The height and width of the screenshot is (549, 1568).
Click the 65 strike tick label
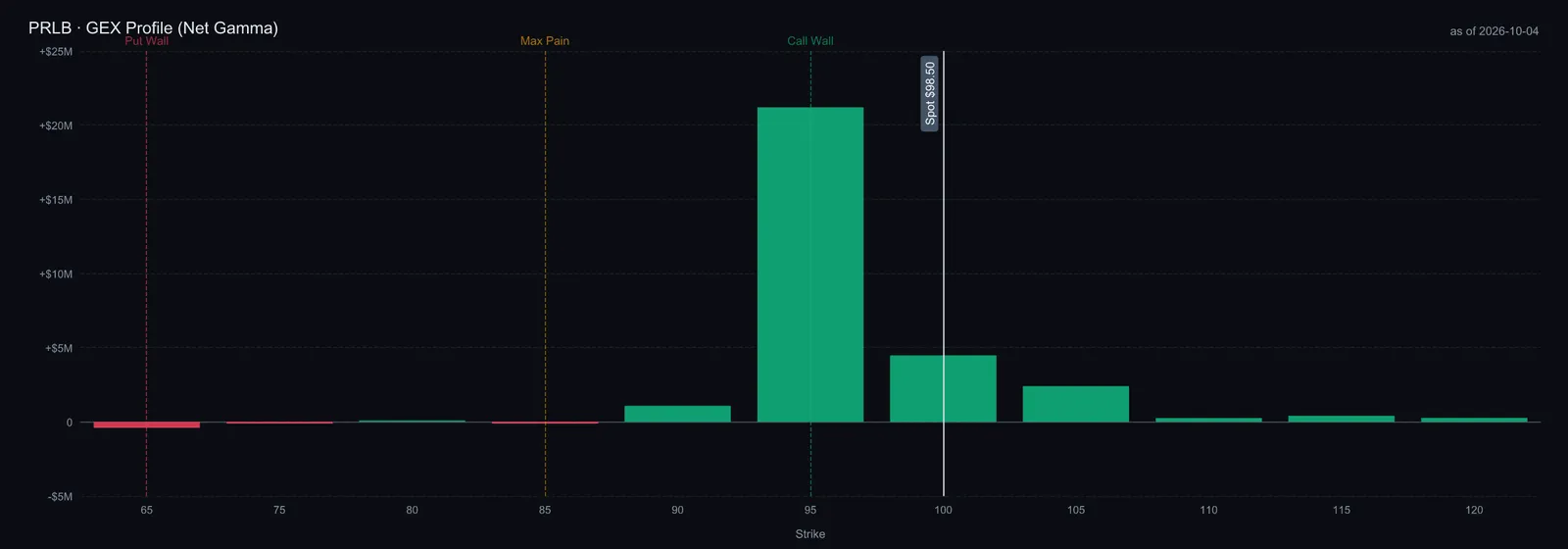[x=147, y=510]
